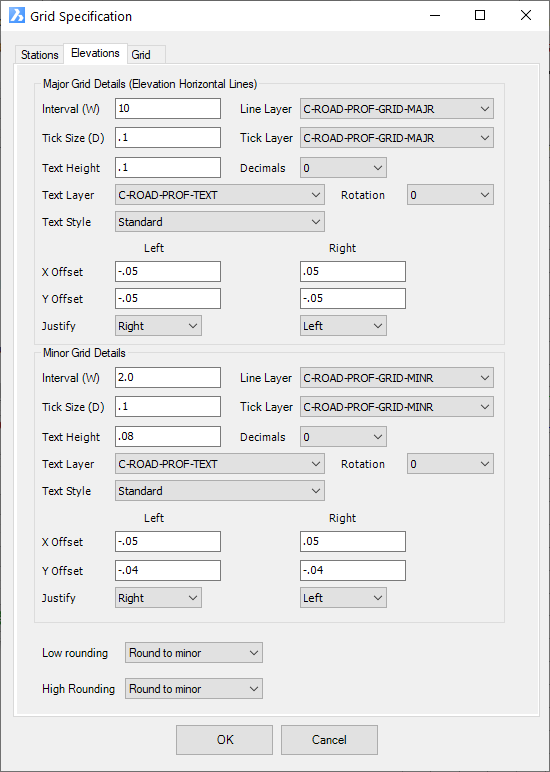Expand Major Grid Rotation dropdown

(x=450, y=195)
